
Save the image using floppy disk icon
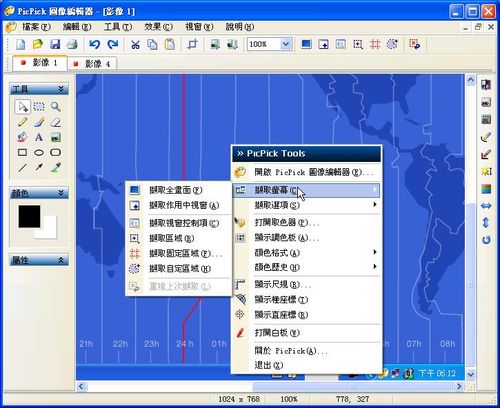55,44
